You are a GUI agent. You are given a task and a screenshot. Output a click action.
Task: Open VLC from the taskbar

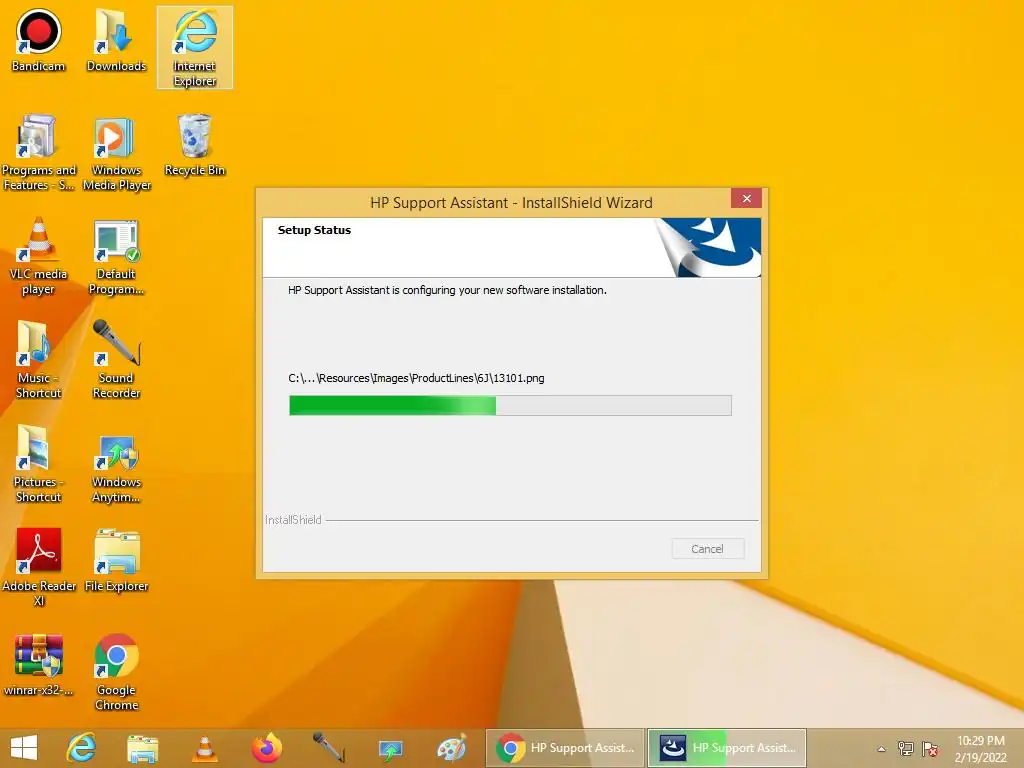pos(204,748)
